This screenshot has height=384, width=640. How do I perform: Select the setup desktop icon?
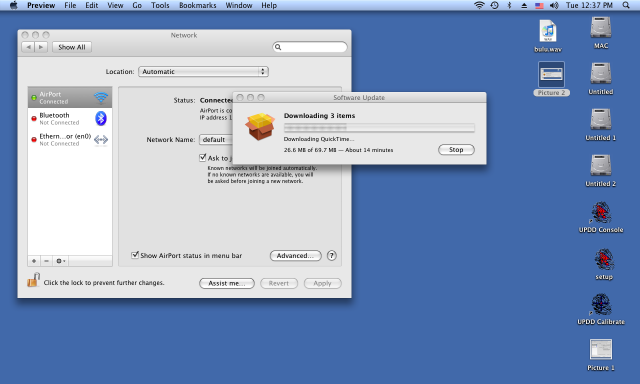tap(604, 264)
